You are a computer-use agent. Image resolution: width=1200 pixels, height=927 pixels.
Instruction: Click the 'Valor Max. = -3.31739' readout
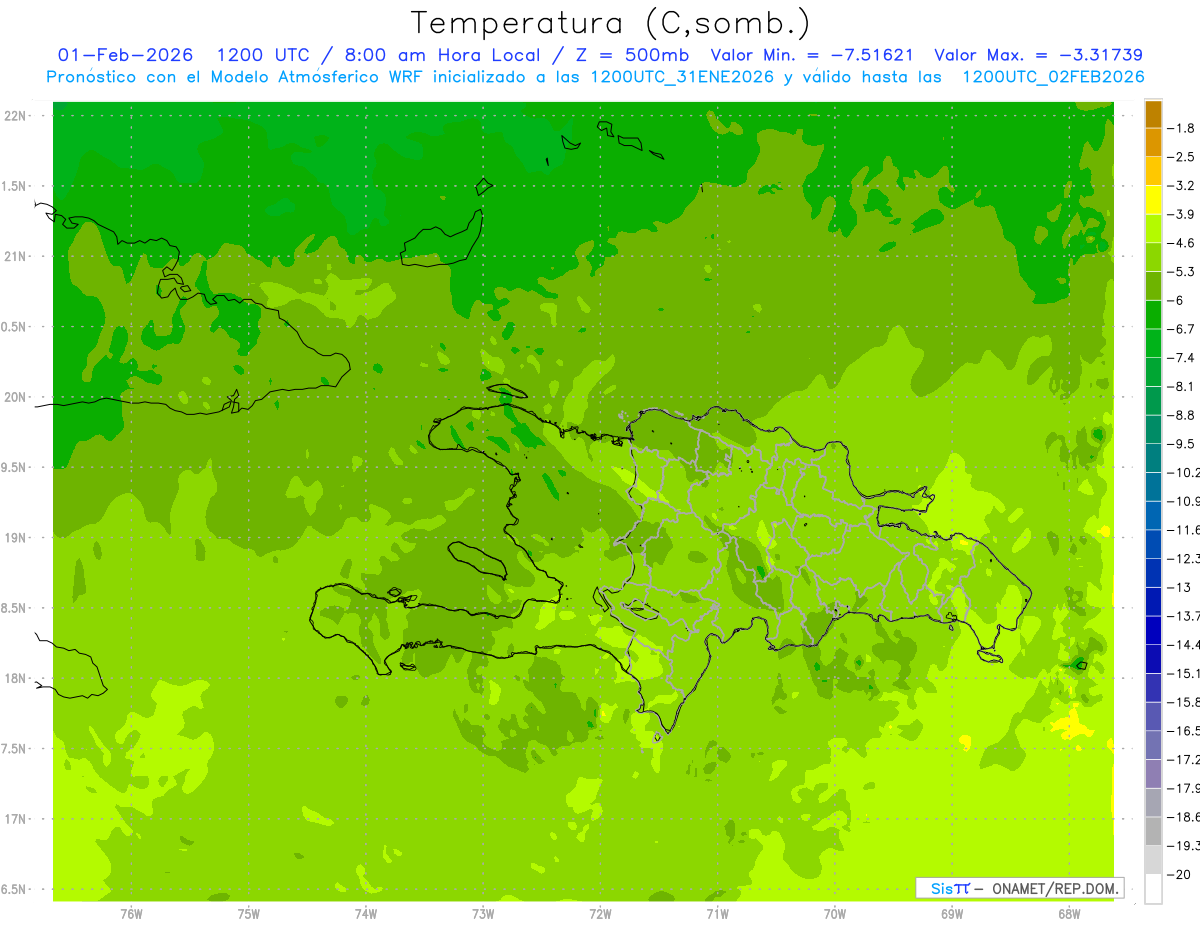point(1038,55)
